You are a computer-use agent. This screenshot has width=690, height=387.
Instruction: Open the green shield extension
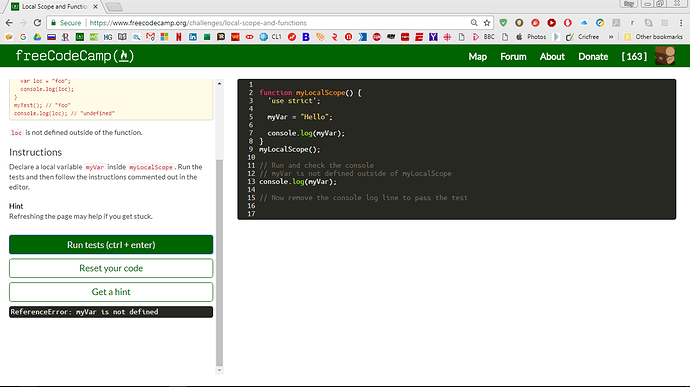(x=503, y=22)
